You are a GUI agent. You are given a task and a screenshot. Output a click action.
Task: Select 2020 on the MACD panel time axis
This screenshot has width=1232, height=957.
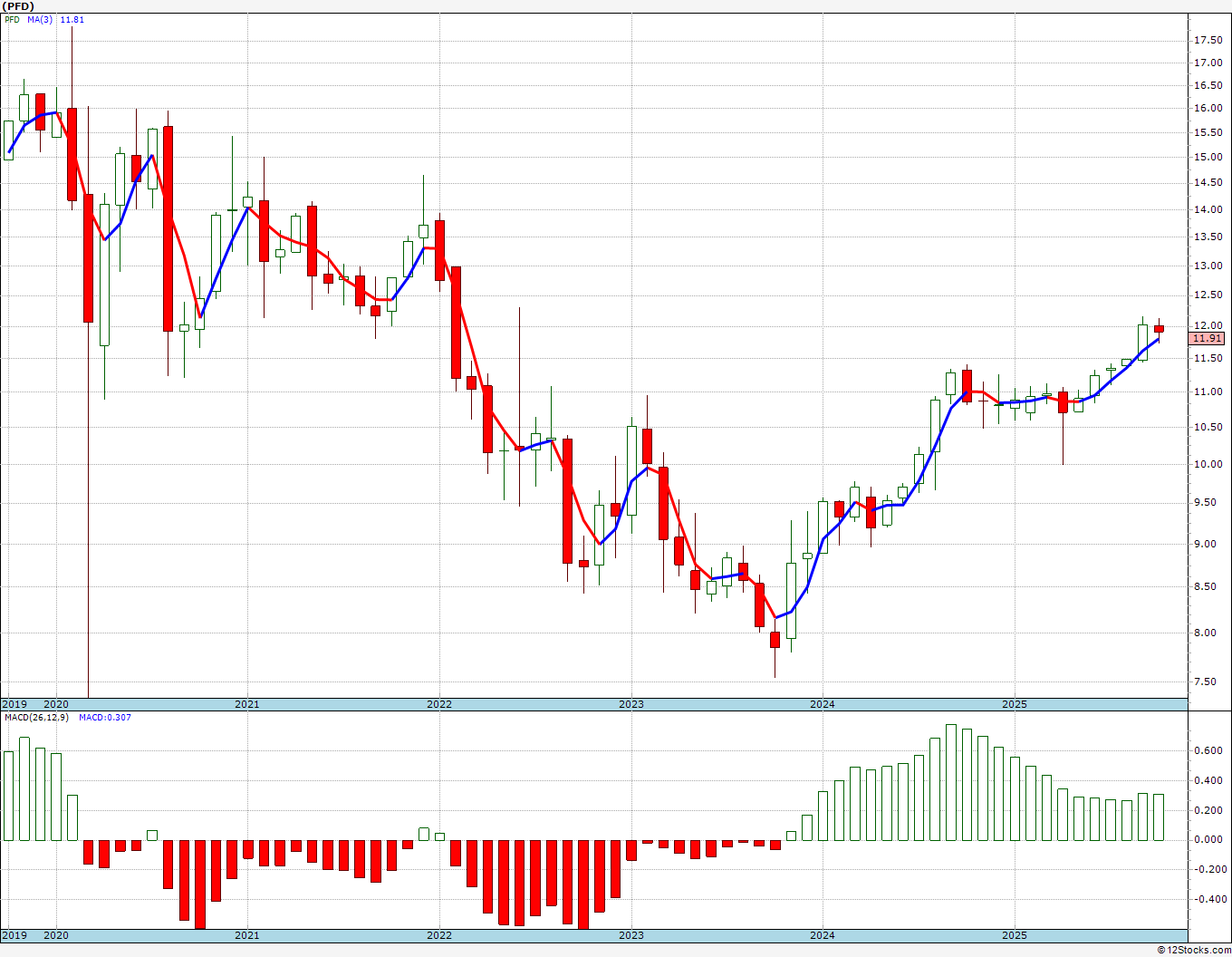(56, 935)
